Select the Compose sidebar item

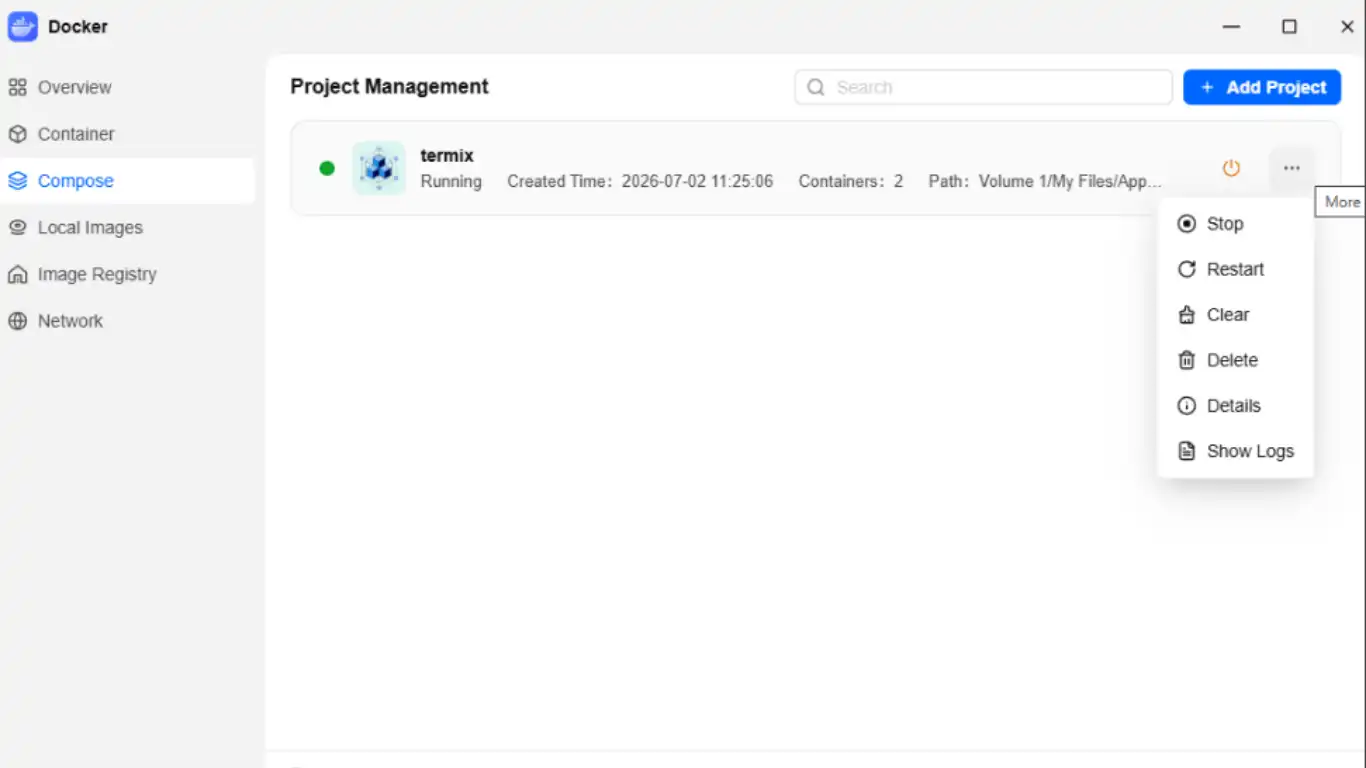click(127, 181)
